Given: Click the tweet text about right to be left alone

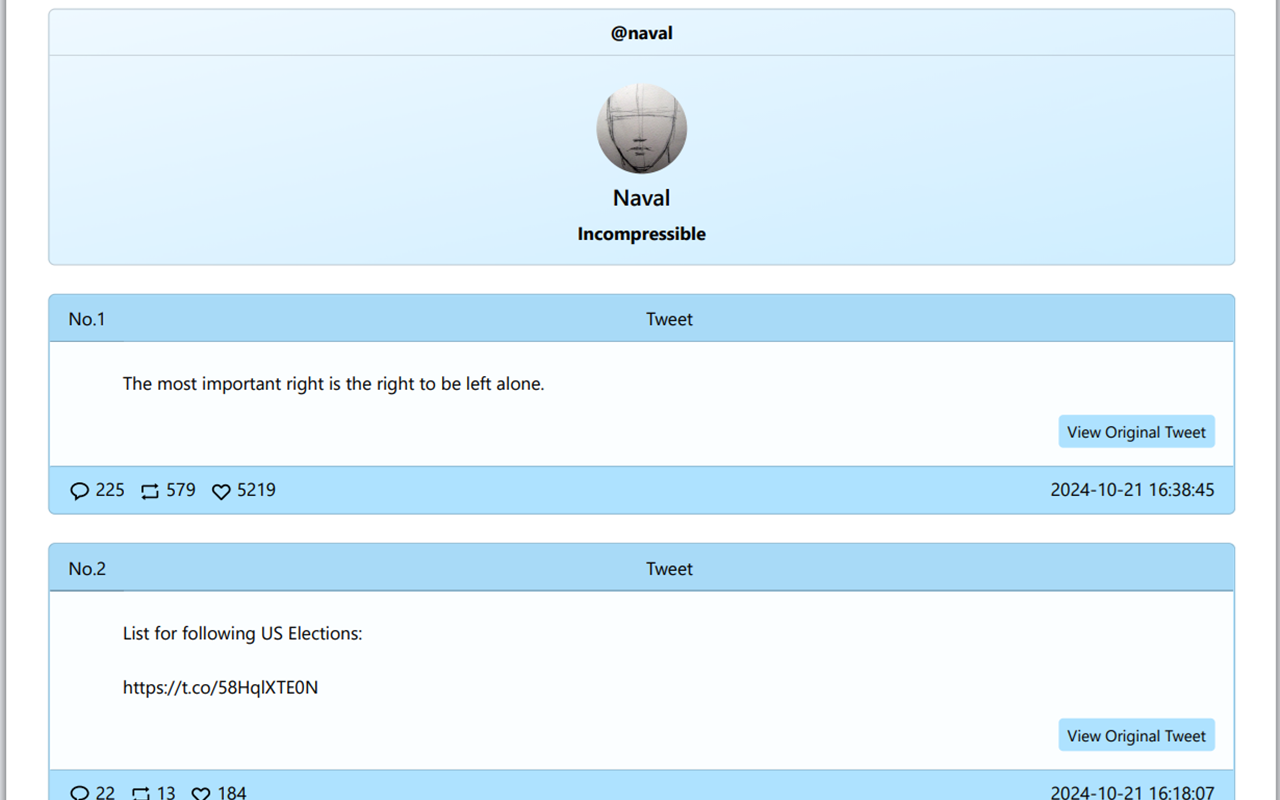Looking at the screenshot, I should (334, 384).
